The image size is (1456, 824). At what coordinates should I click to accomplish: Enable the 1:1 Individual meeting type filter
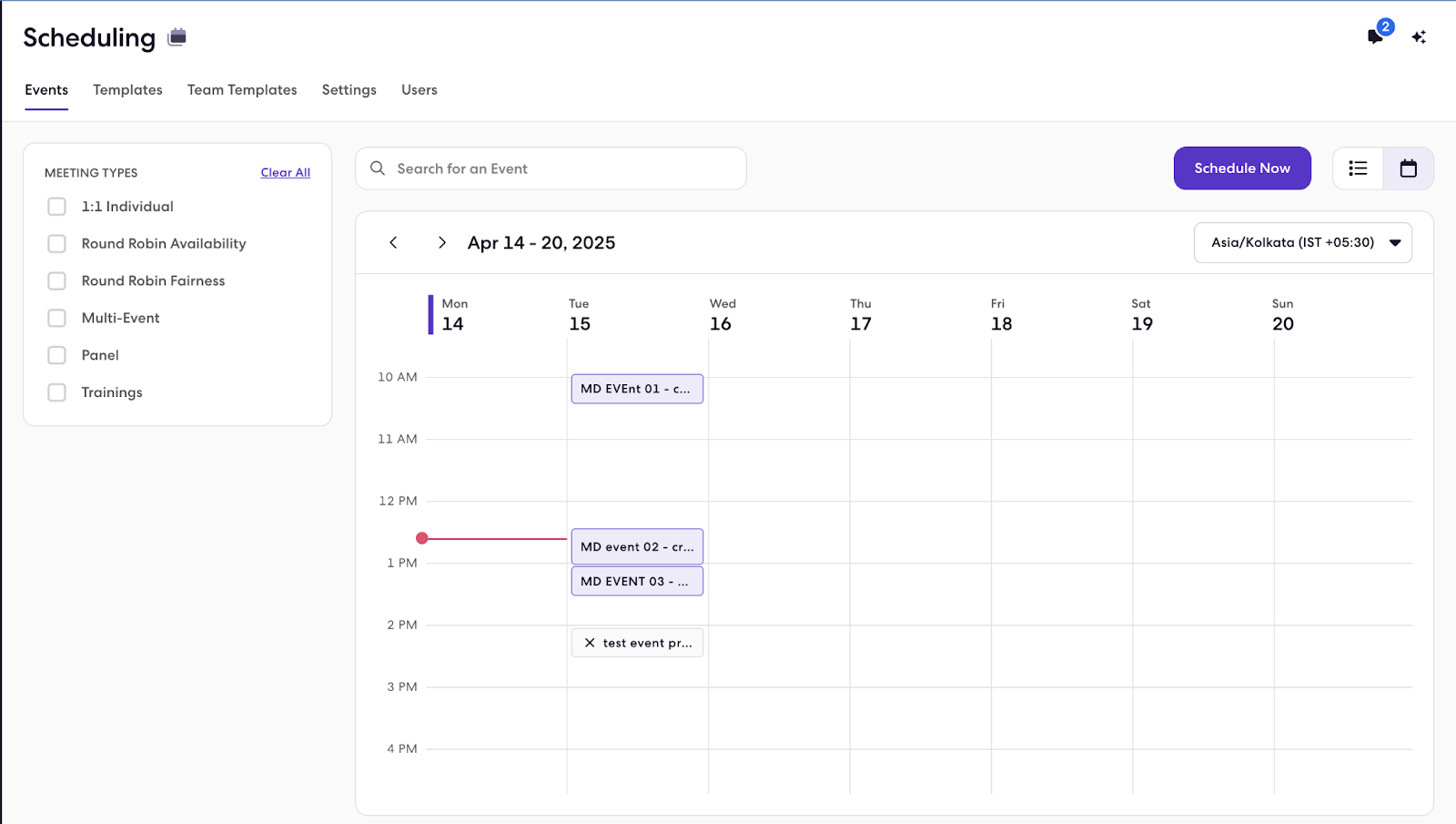pyautogui.click(x=56, y=206)
